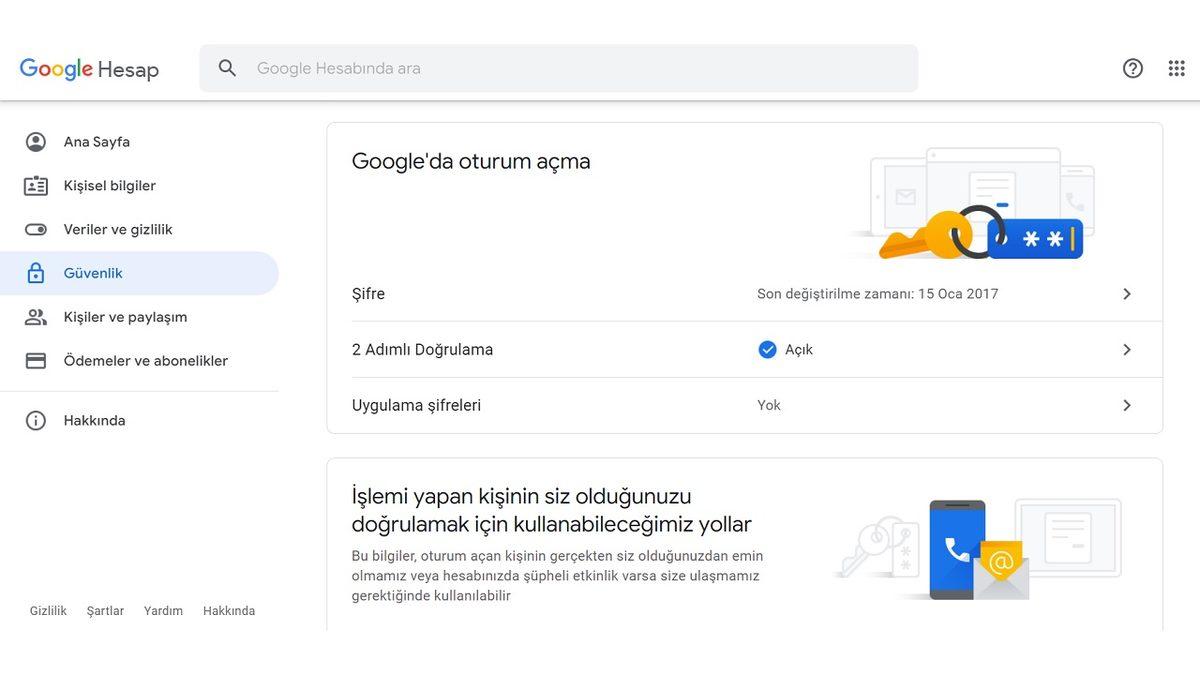
Task: Click the search magnifier icon
Action: [x=227, y=67]
